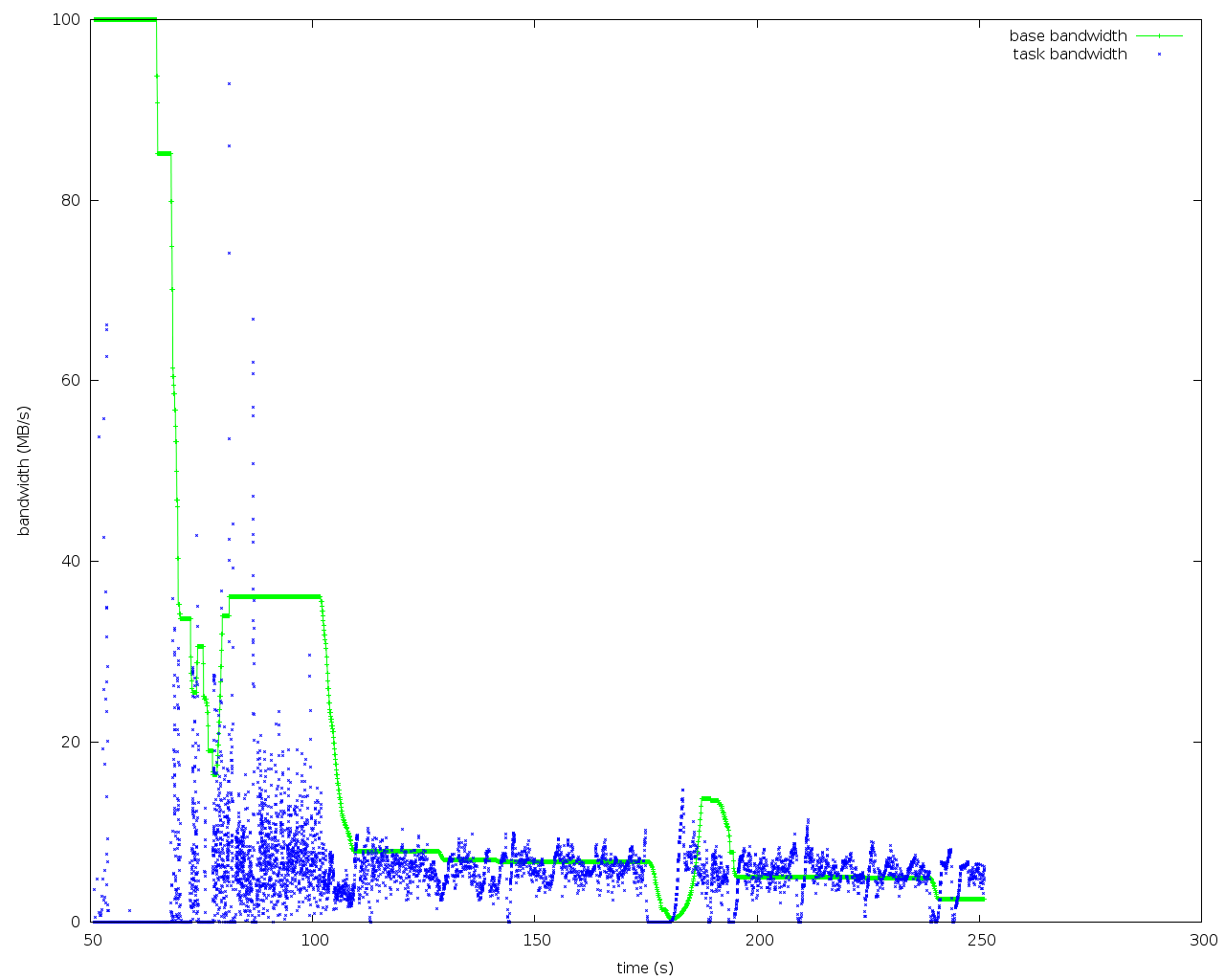The image size is (1225, 980).
Task: Click the x-axis tick label 50
Action: 93,940
